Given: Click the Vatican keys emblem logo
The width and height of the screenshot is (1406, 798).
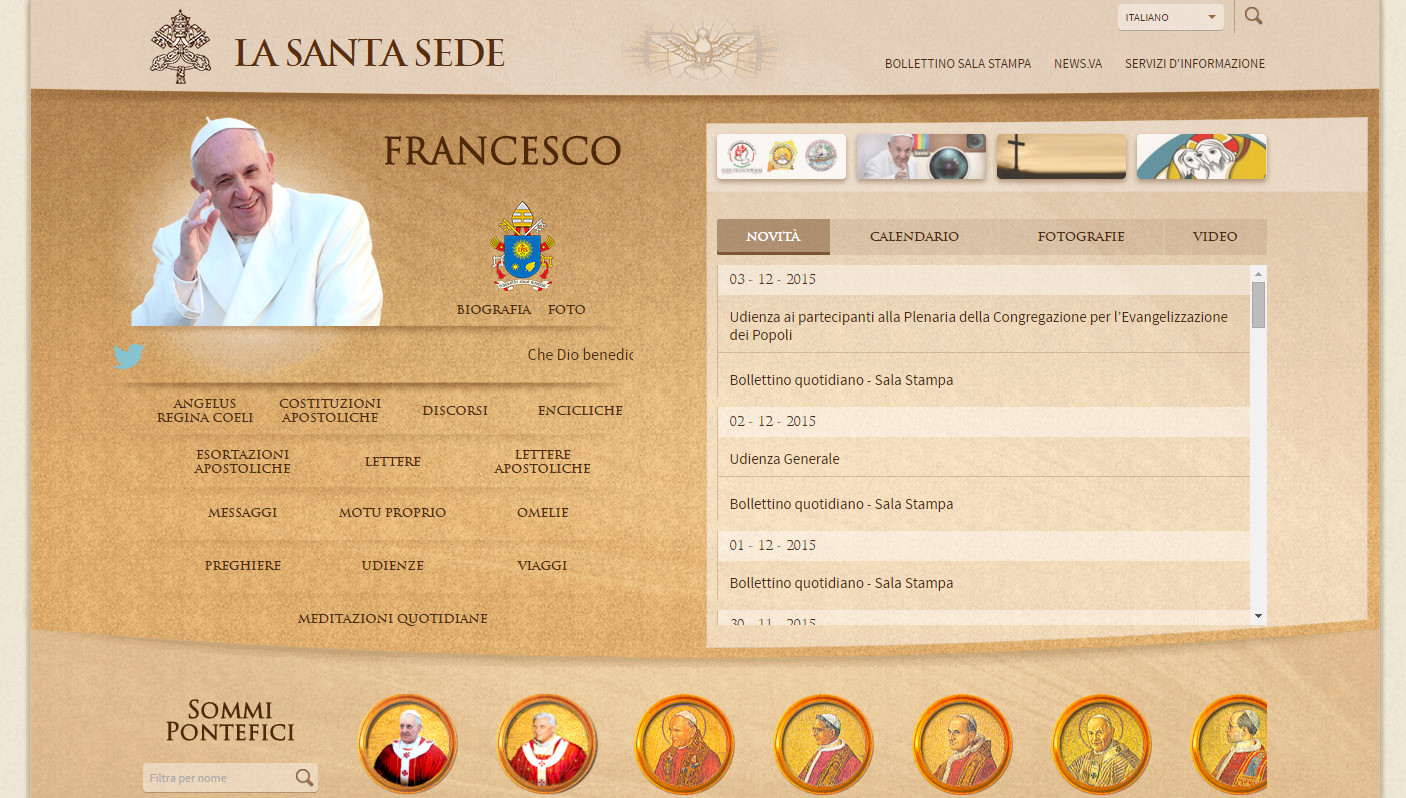Looking at the screenshot, I should [180, 47].
